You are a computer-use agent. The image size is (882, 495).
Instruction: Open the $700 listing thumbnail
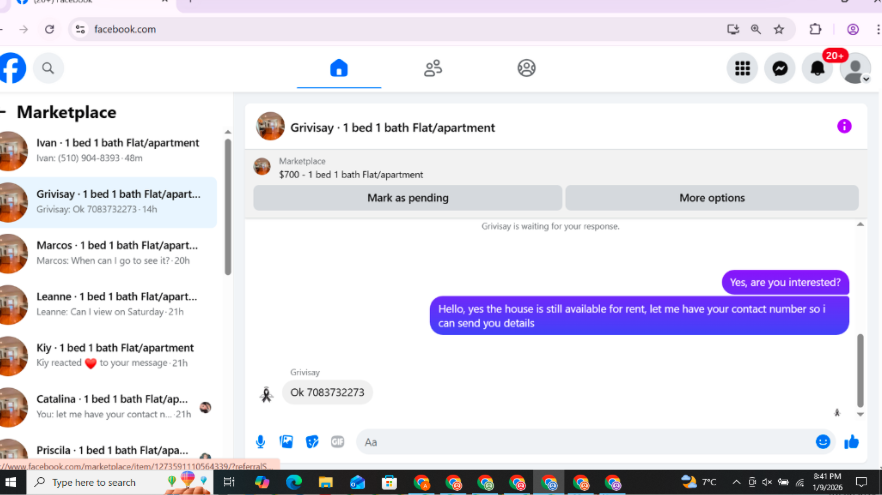pyautogui.click(x=262, y=167)
